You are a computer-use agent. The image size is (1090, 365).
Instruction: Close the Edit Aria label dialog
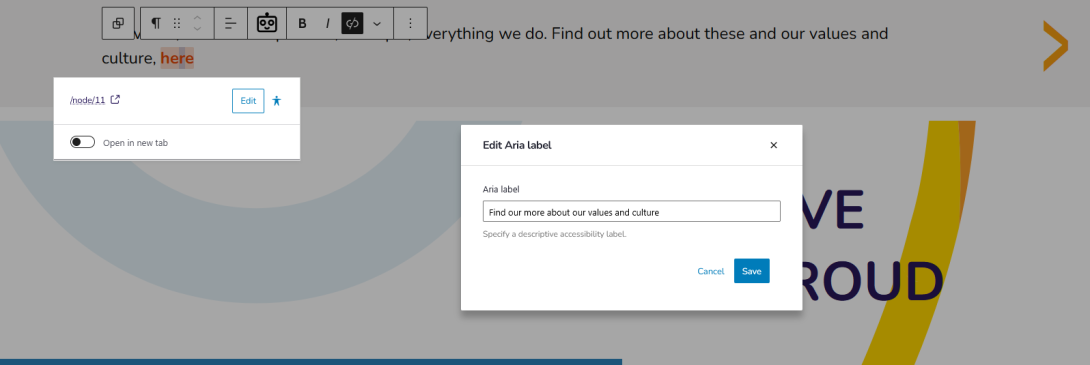[x=773, y=145]
